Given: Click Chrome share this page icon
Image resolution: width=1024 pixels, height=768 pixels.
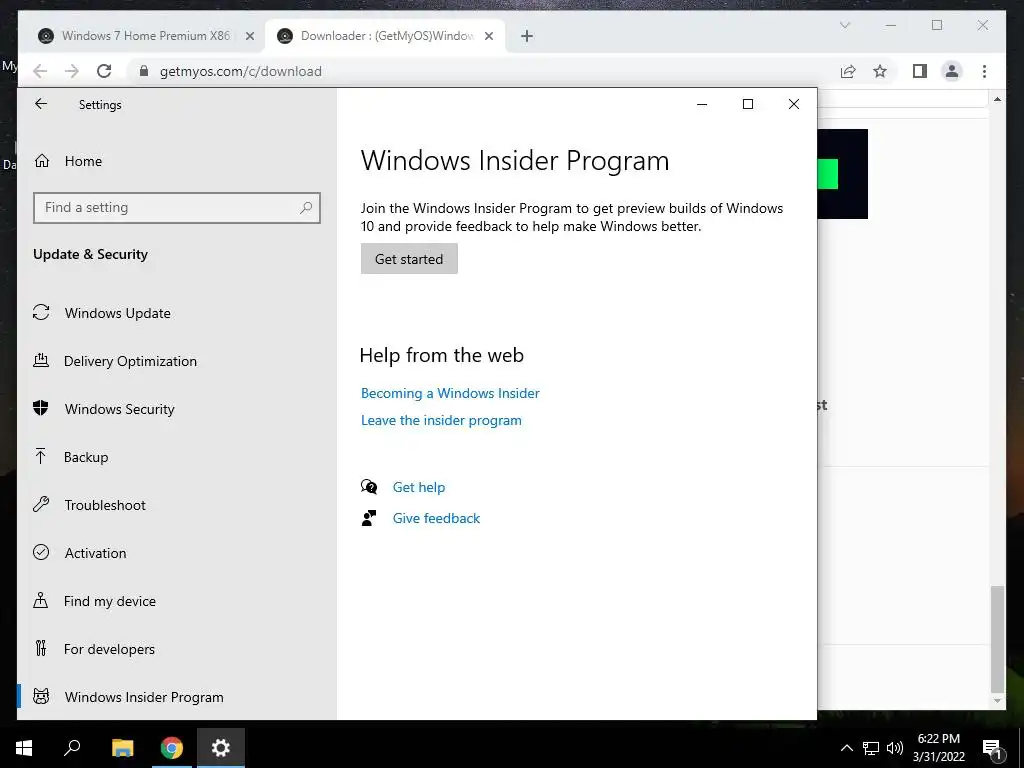Looking at the screenshot, I should [x=848, y=71].
